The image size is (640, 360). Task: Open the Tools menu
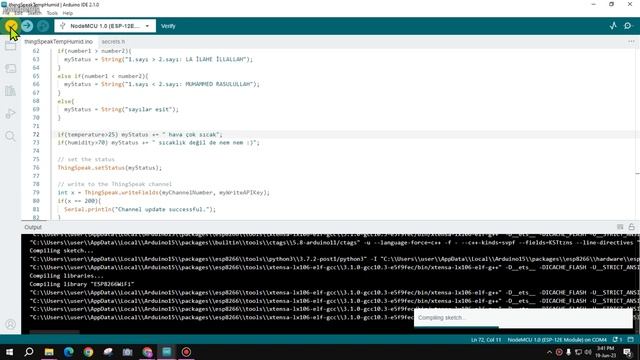52,13
